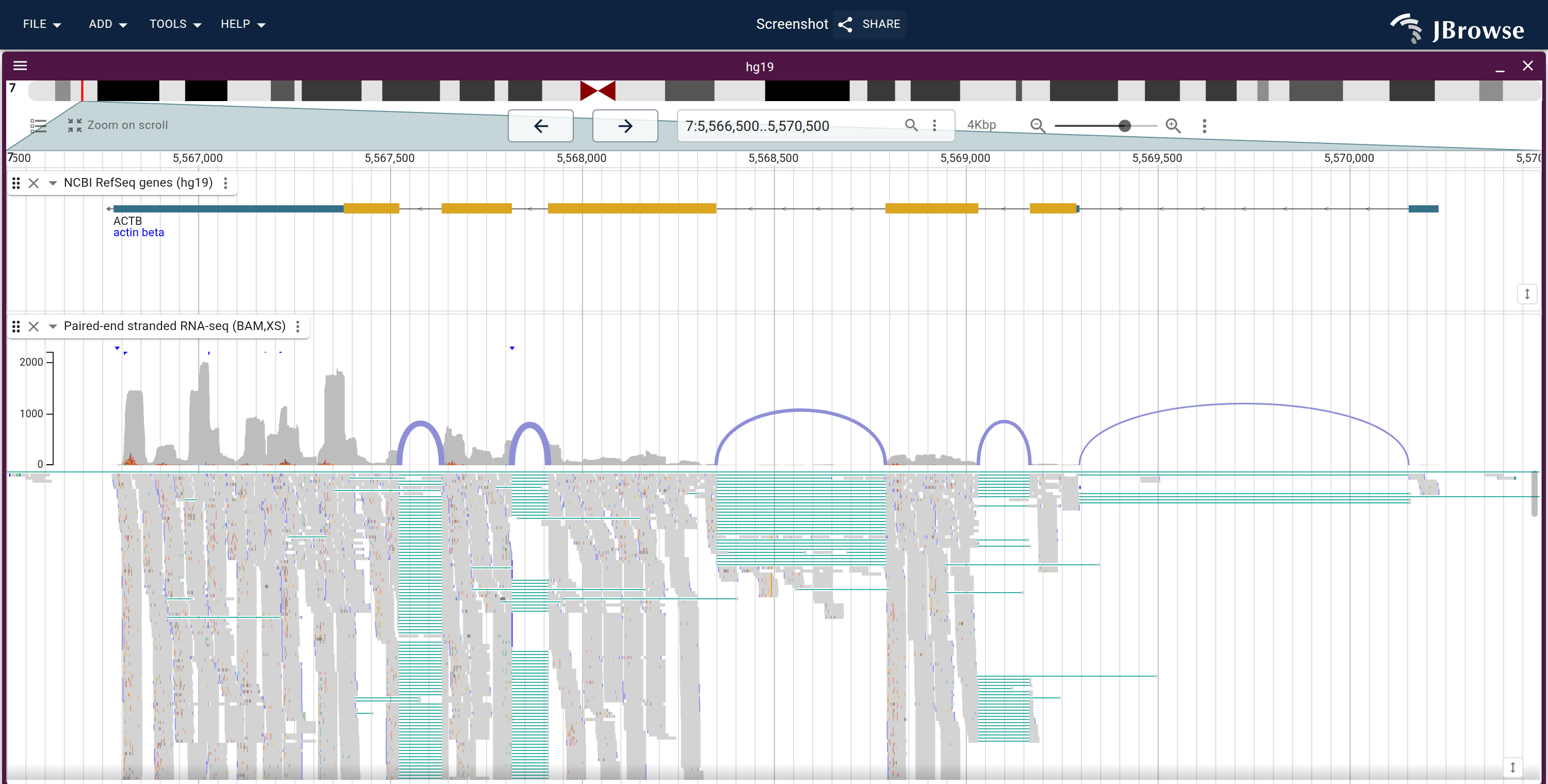Click the search magnifier icon in location box
Viewport: 1548px width, 784px height.
pyautogui.click(x=911, y=125)
